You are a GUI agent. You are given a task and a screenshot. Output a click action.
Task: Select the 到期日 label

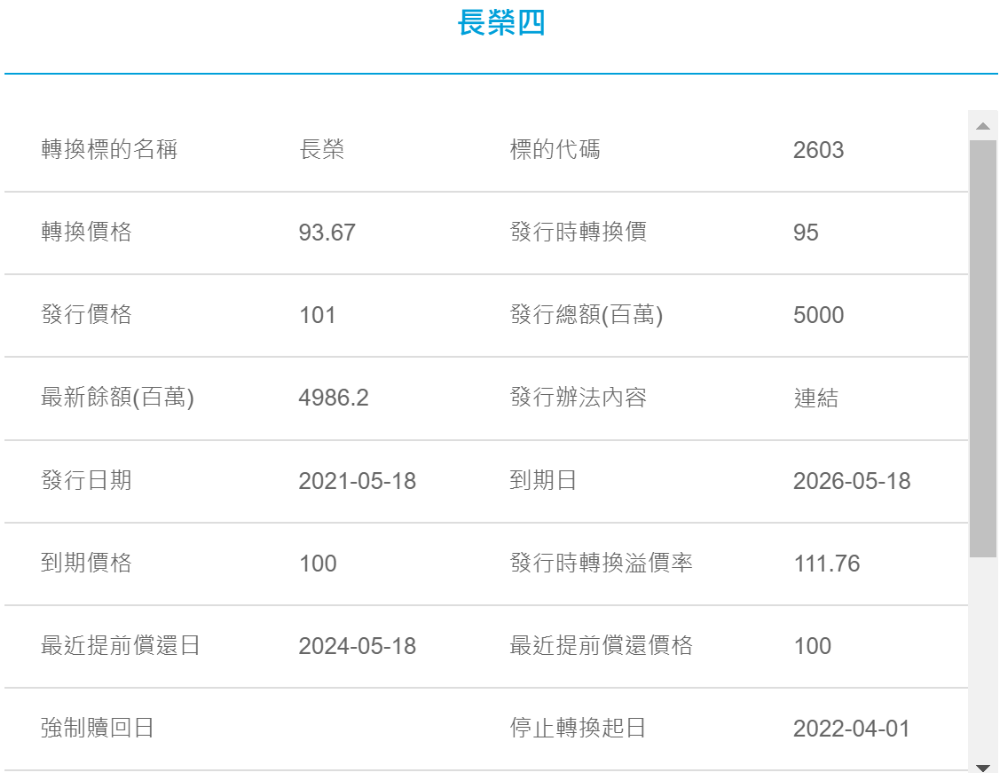pos(543,480)
